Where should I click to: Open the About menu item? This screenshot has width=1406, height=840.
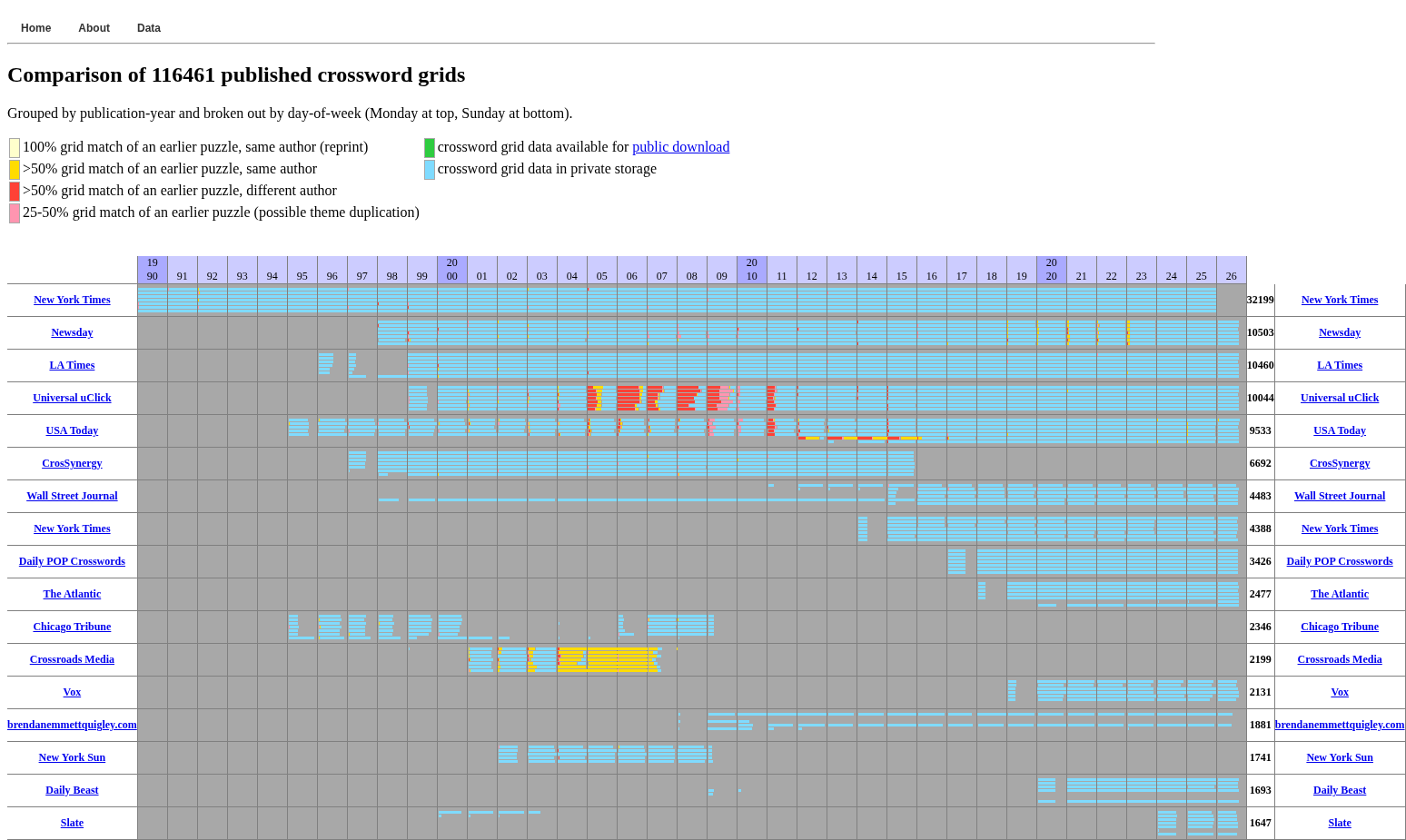pos(94,28)
